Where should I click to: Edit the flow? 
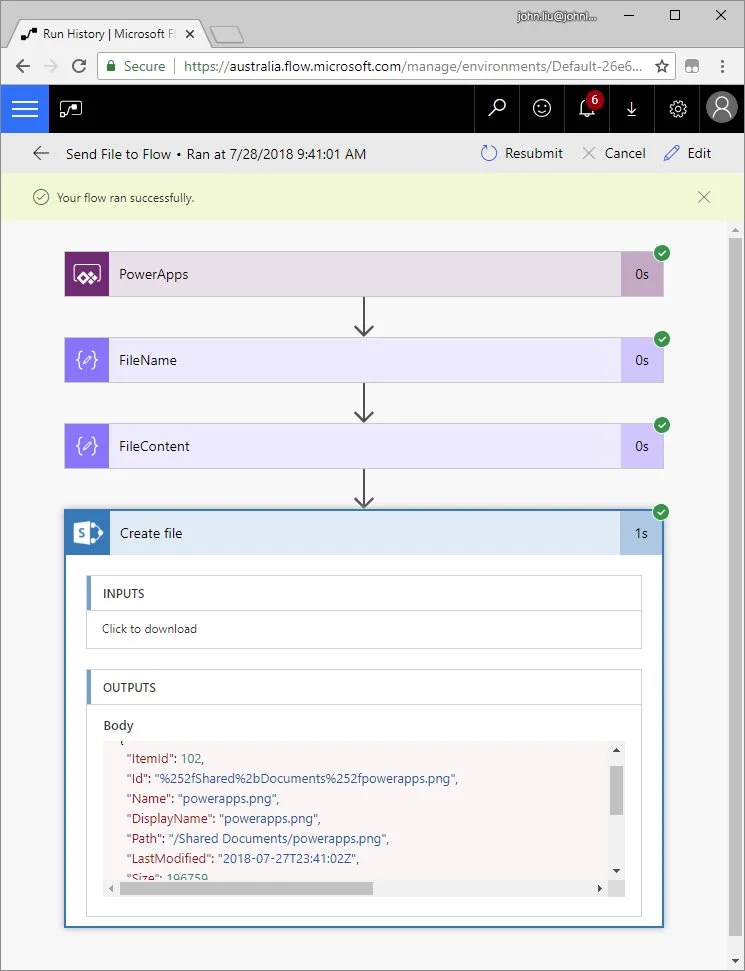pyautogui.click(x=687, y=153)
